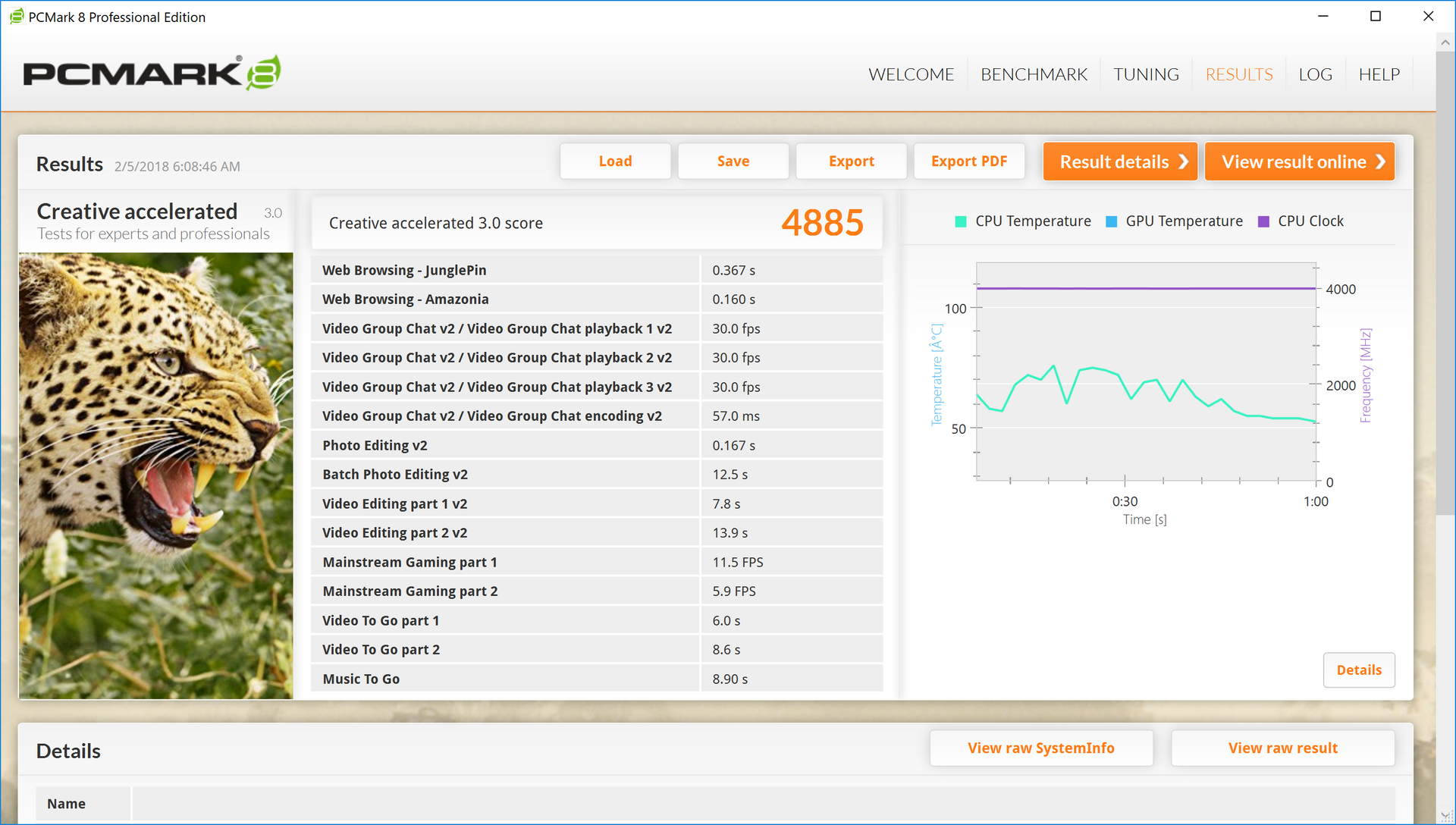Switch to the BENCHMARK tab

[x=1034, y=74]
